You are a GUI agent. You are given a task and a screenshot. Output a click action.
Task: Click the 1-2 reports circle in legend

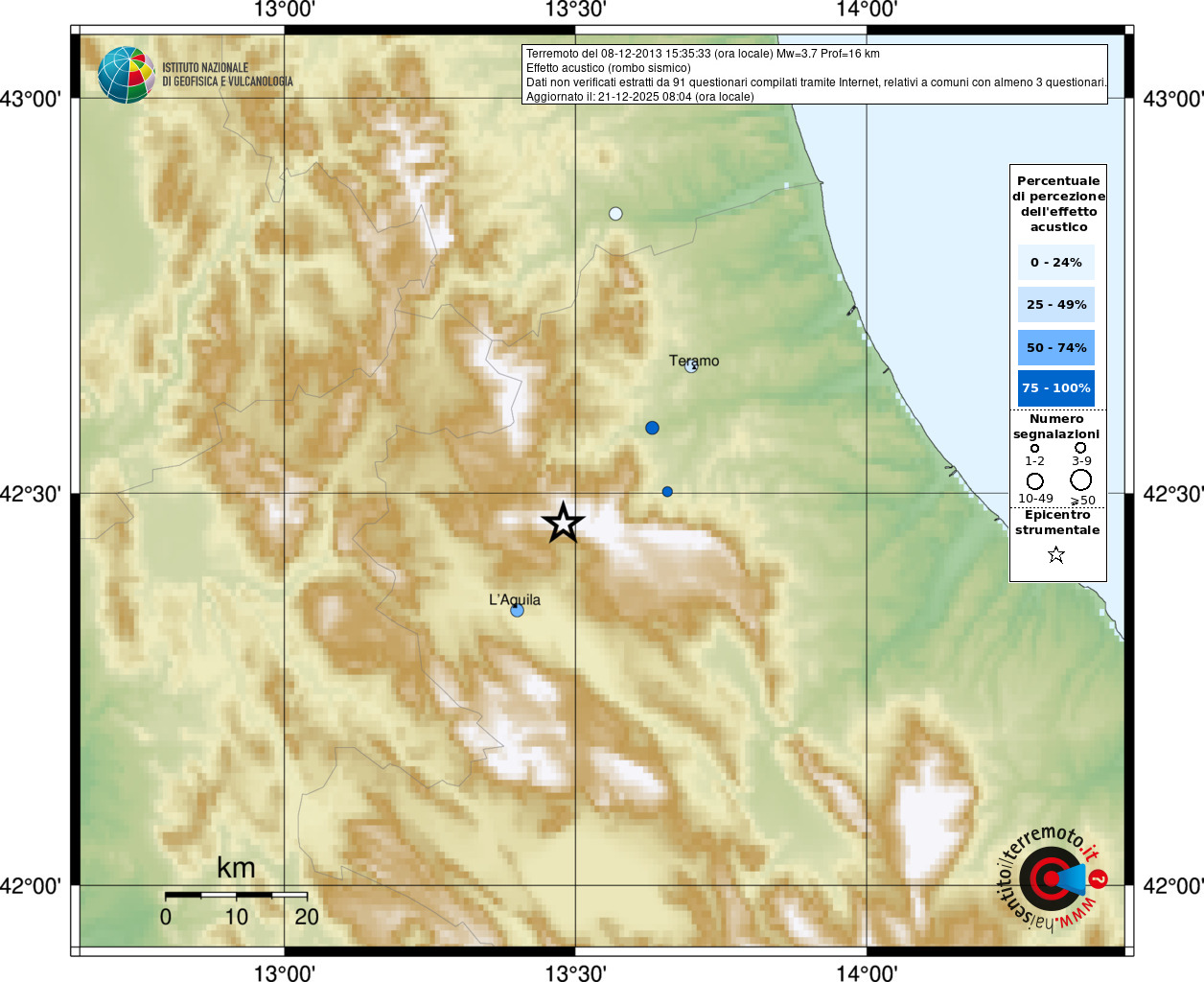(x=1034, y=448)
